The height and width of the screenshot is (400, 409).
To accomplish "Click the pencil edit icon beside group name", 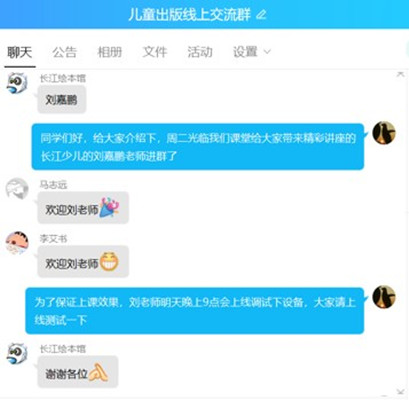I will (262, 15).
